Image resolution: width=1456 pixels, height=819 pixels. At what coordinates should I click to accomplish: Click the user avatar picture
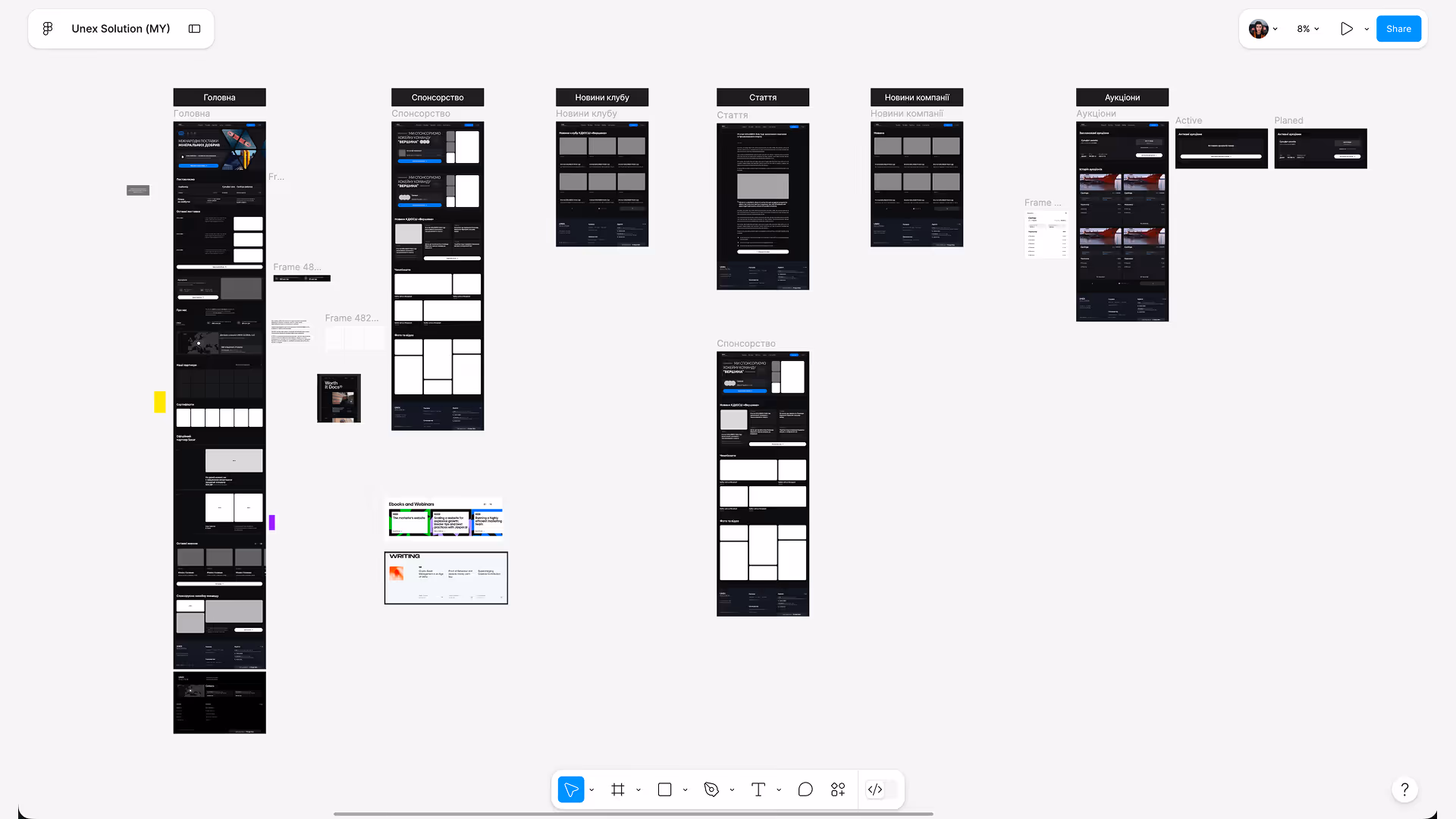(1258, 29)
